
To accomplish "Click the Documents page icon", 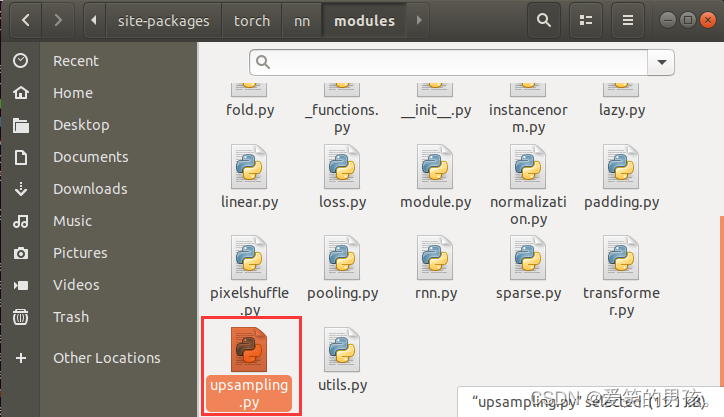I will (21, 157).
